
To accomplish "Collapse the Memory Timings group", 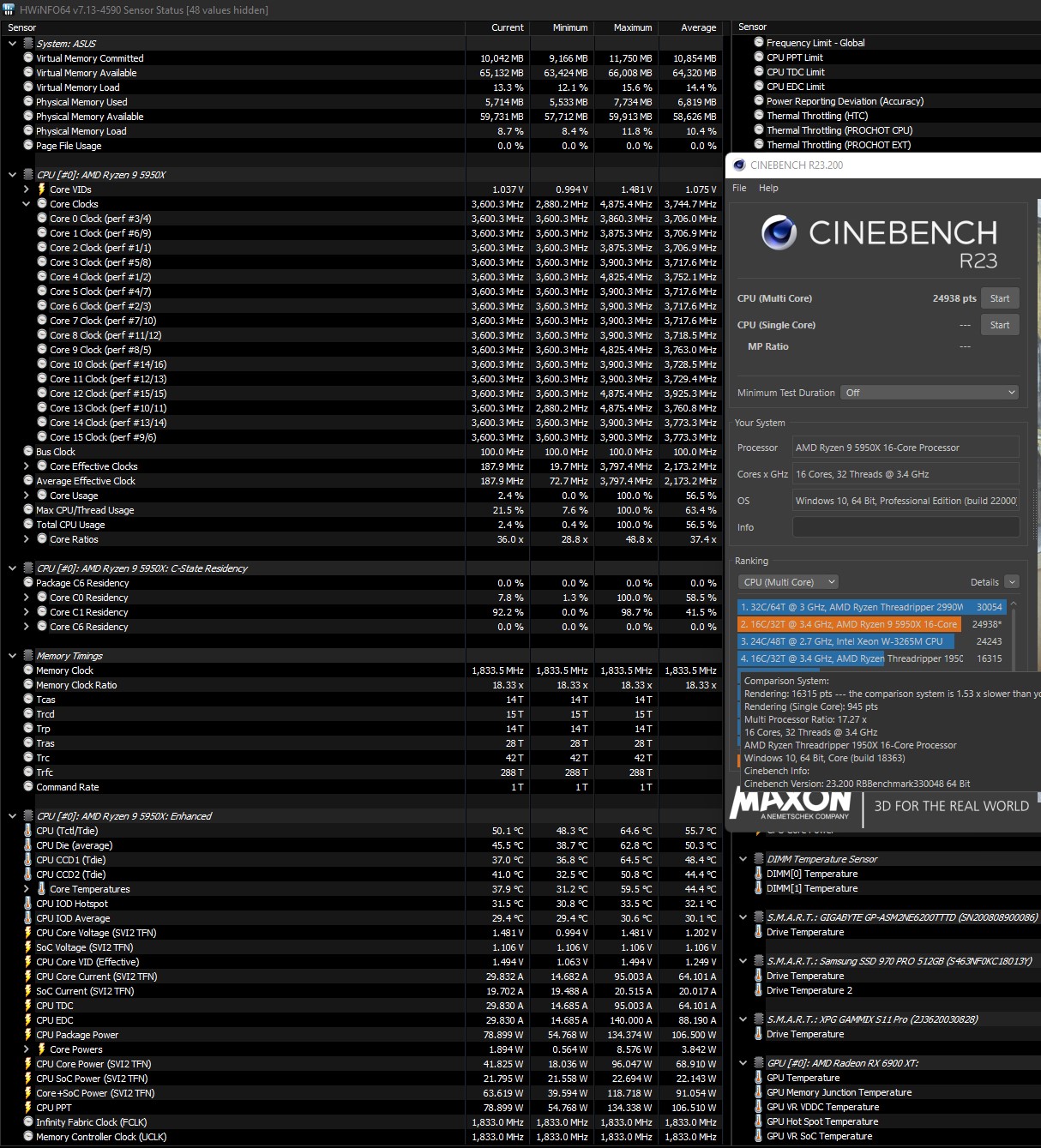I will 12,656.
